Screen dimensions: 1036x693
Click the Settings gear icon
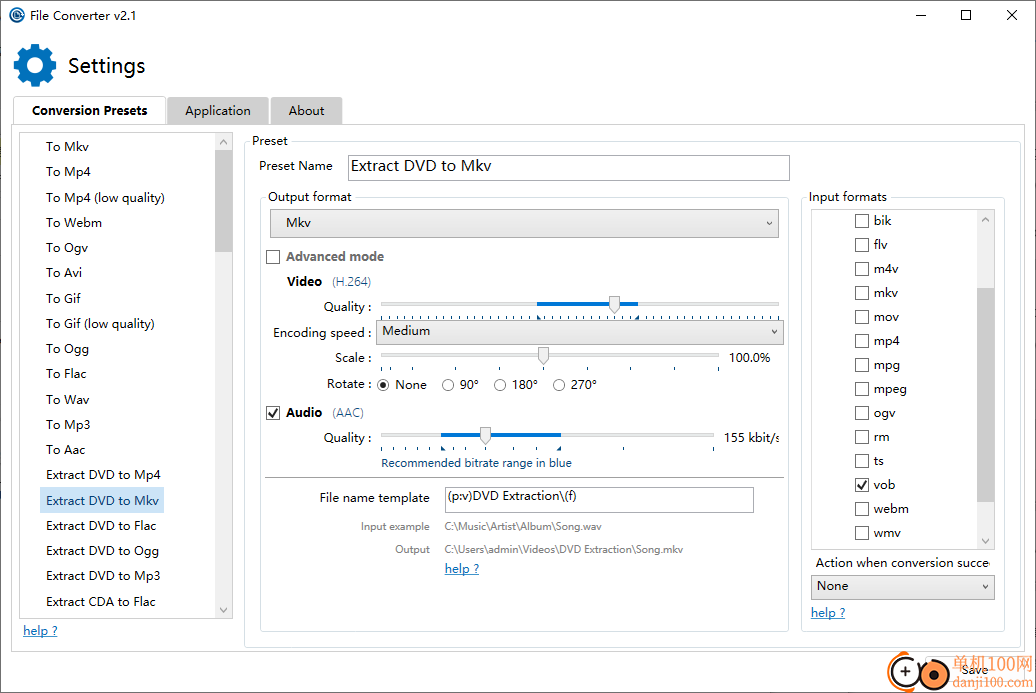pyautogui.click(x=35, y=65)
